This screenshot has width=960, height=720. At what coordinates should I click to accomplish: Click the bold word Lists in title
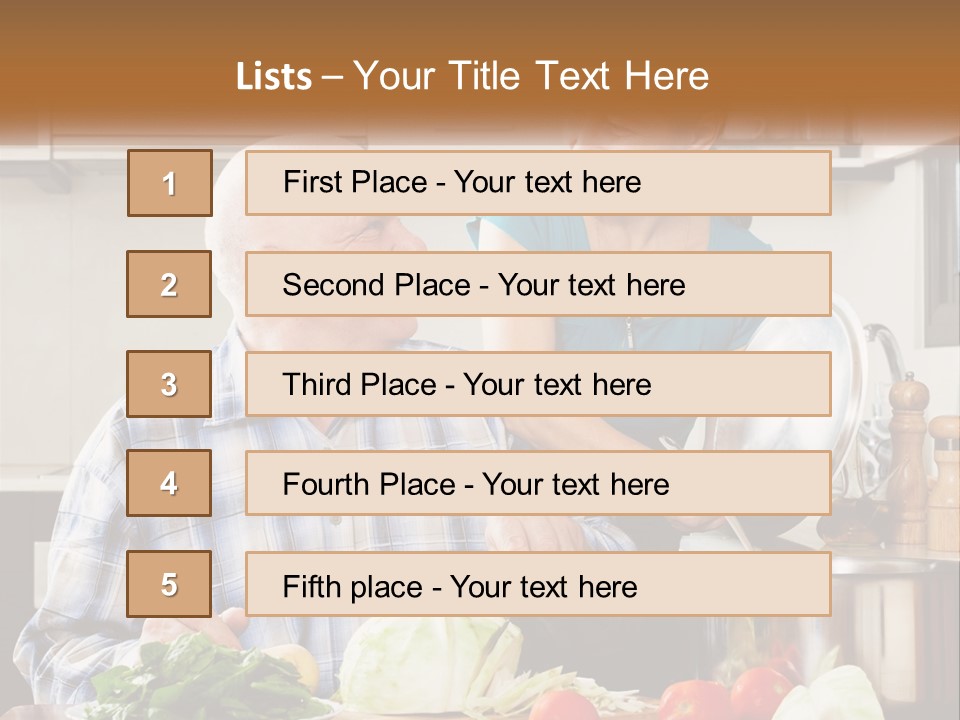[274, 77]
